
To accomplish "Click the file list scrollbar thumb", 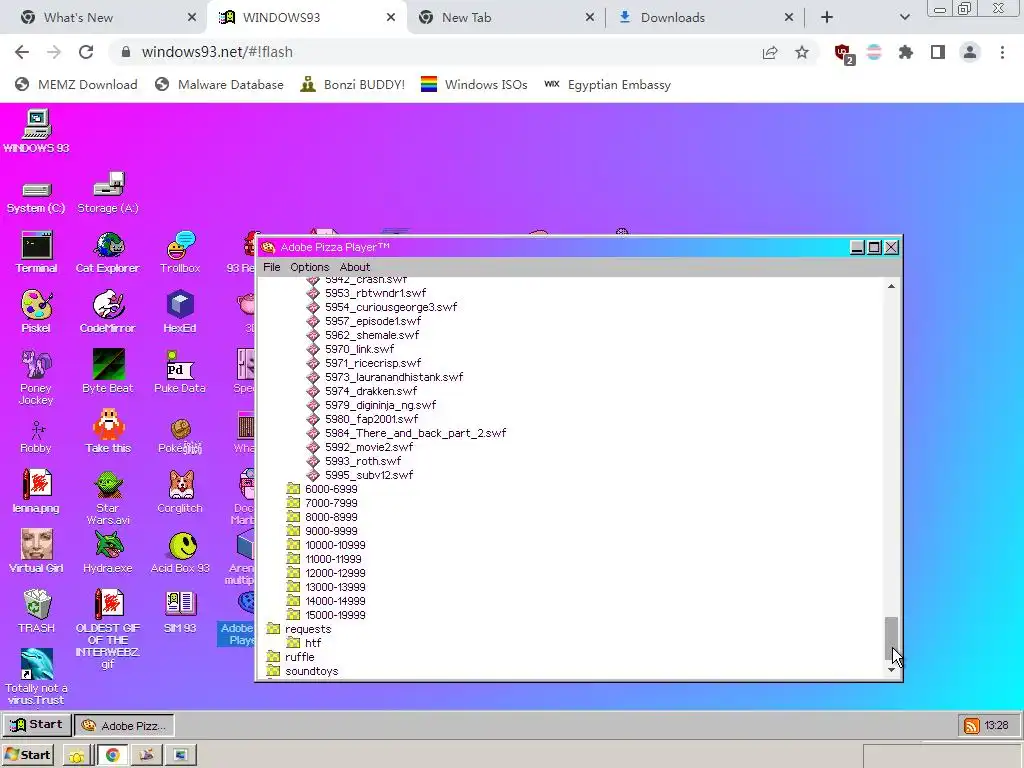I will (x=891, y=638).
